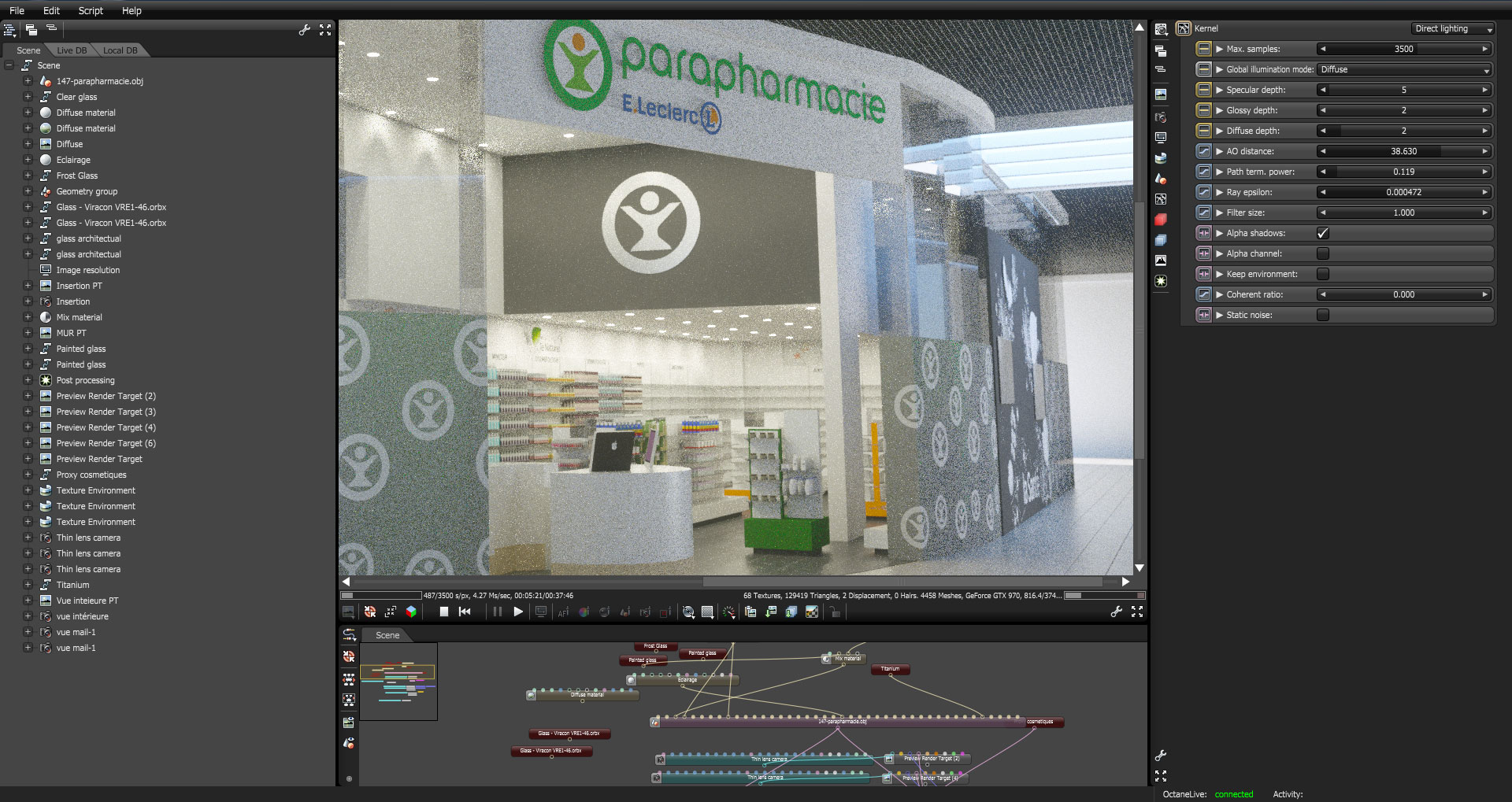This screenshot has width=1512, height=802.
Task: Maximize the outliner panel
Action: coord(325,30)
